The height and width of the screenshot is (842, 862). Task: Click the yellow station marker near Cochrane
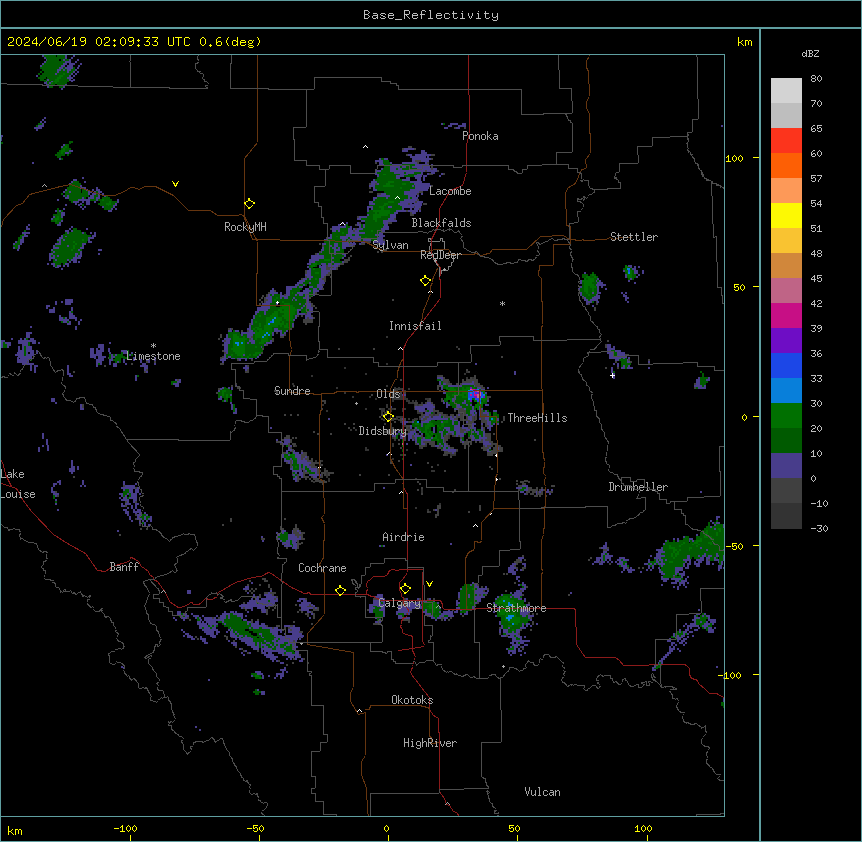pyautogui.click(x=340, y=590)
